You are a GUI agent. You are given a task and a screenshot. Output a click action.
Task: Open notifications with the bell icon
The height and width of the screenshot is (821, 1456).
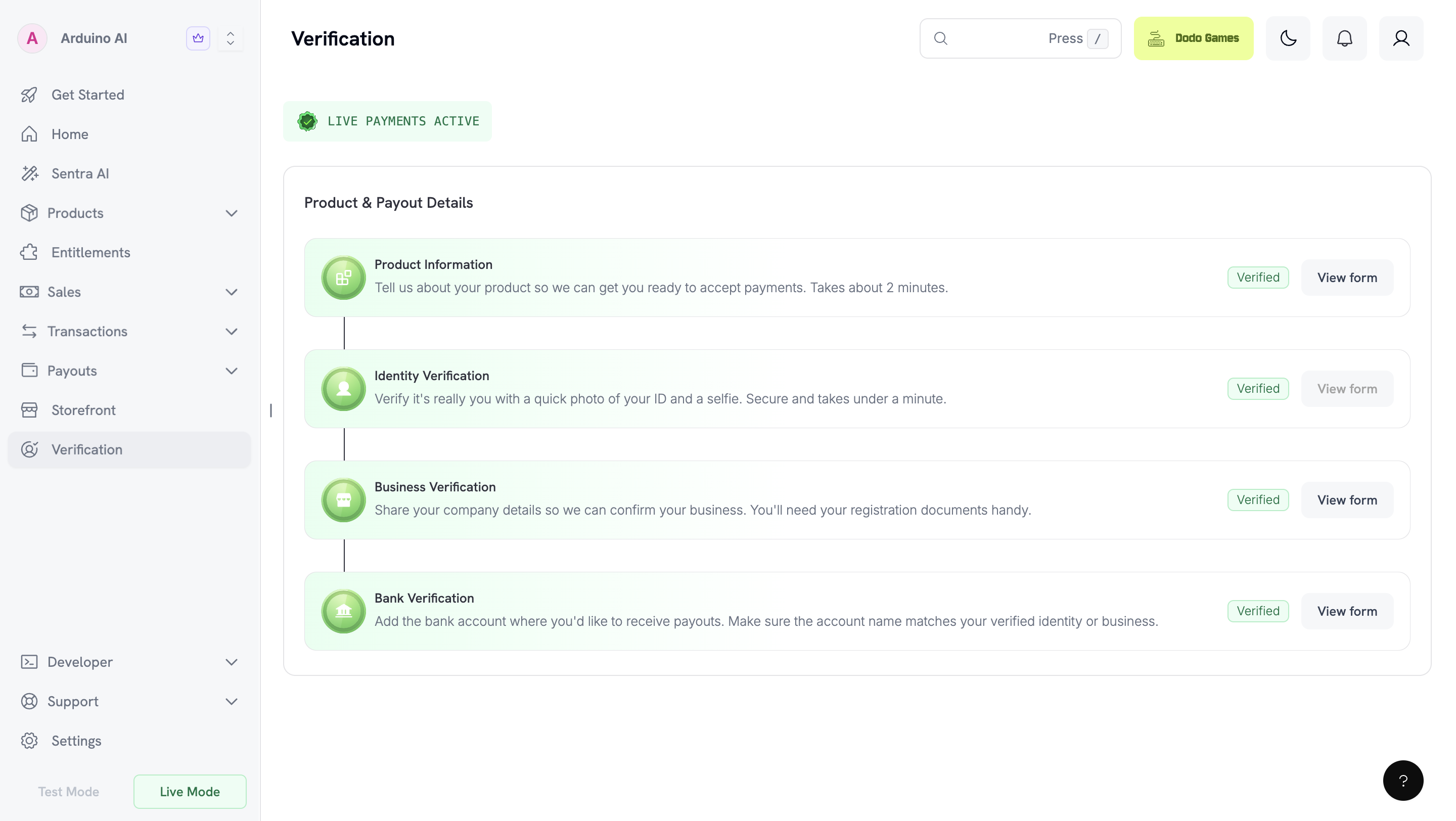point(1344,38)
